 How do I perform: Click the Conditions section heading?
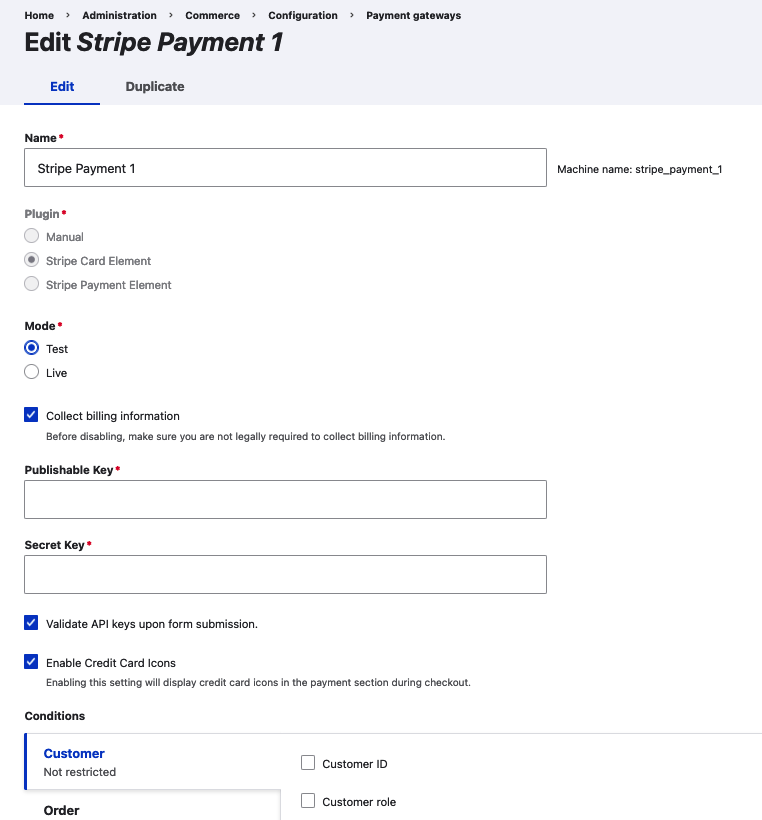point(55,716)
